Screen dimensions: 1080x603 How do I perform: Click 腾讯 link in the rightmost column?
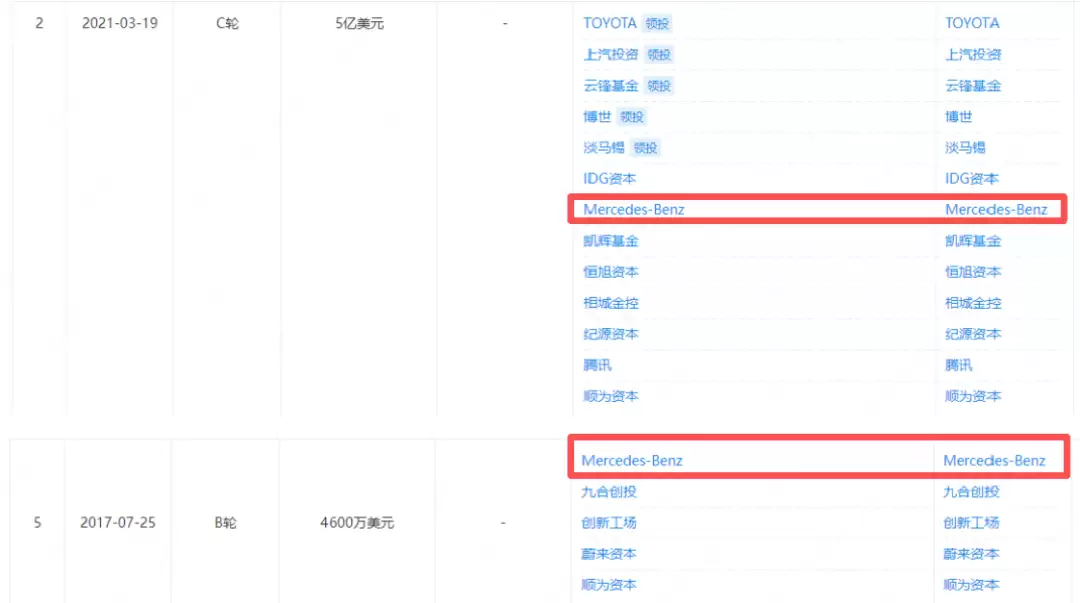click(959, 365)
